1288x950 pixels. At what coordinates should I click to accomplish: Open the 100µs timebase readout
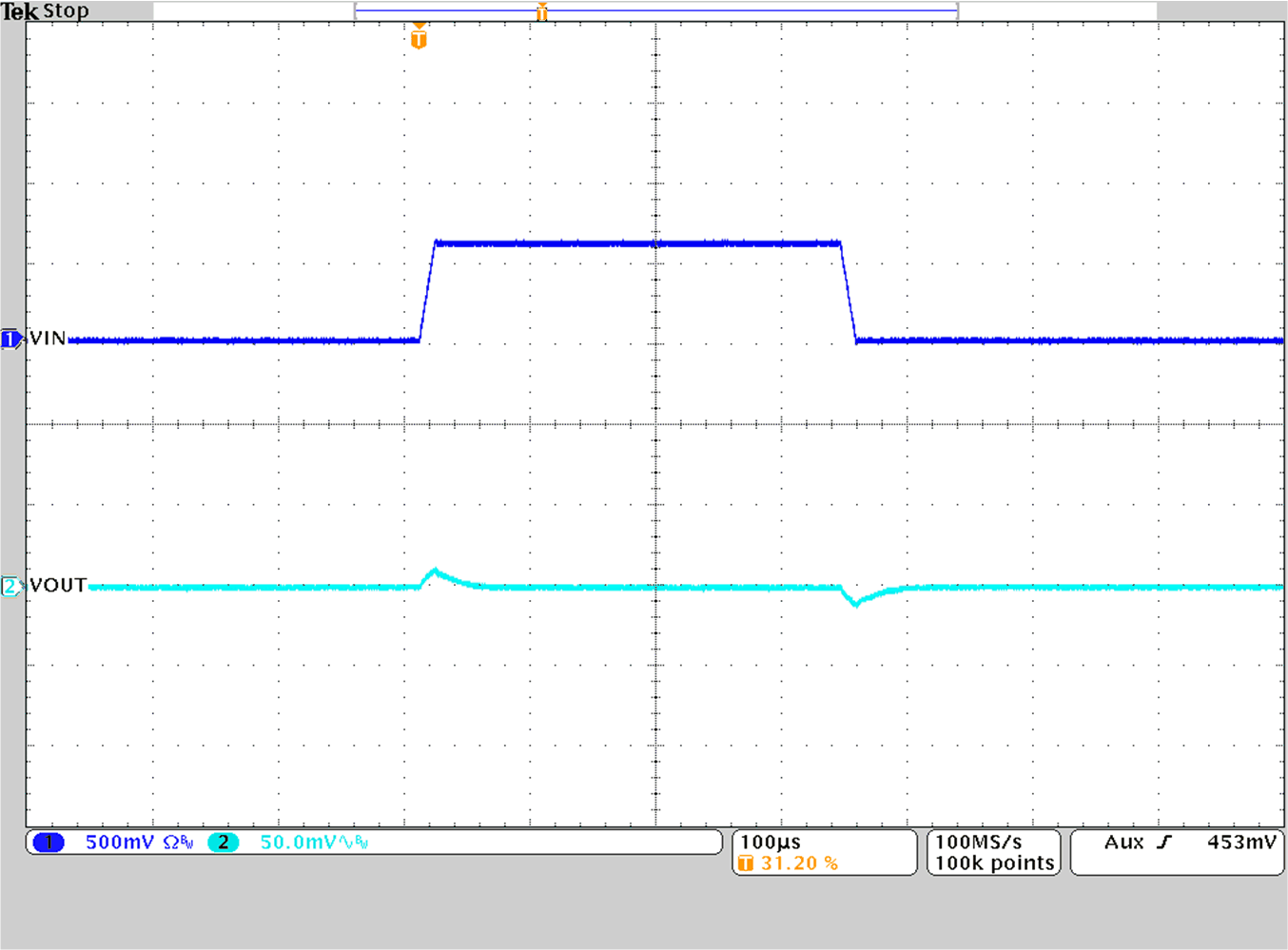[771, 841]
